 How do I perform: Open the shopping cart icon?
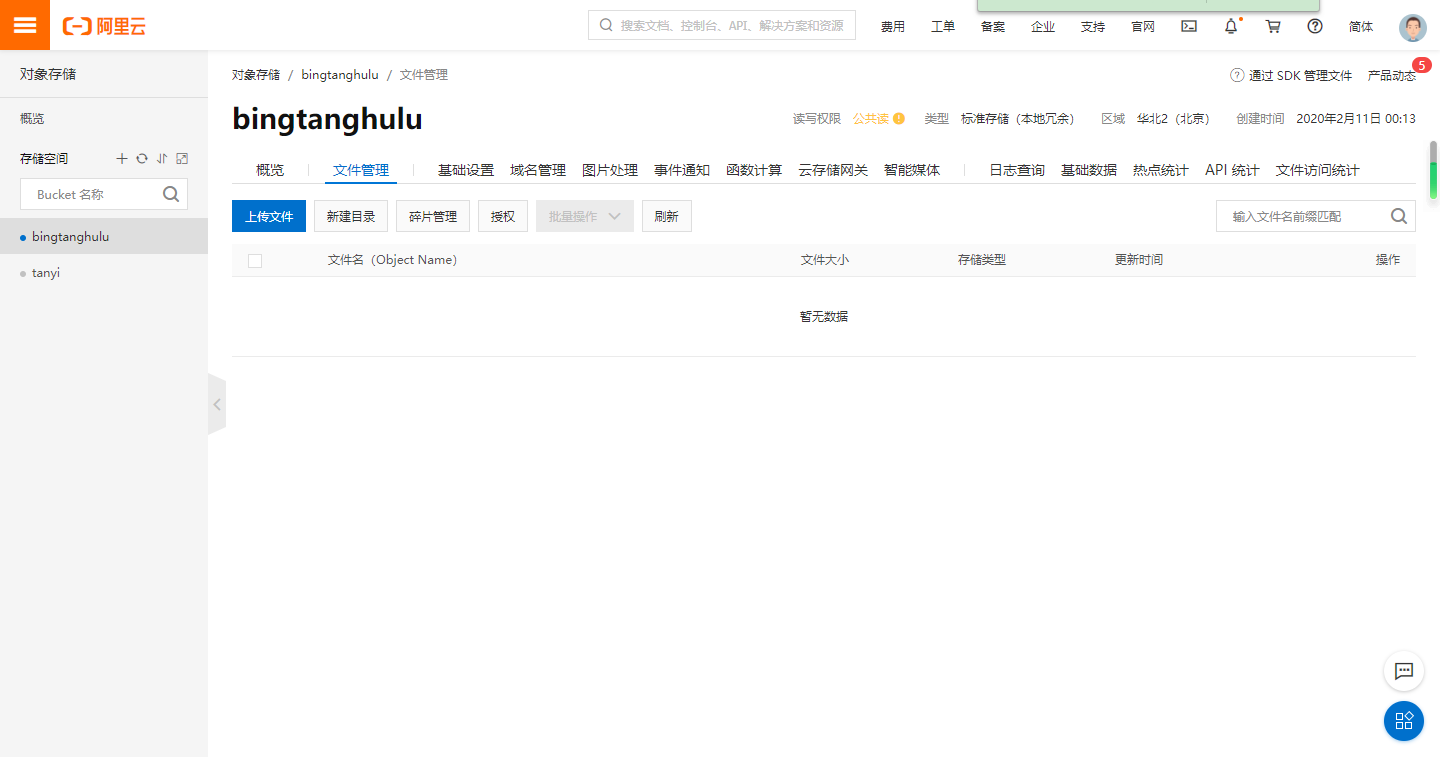(1273, 26)
